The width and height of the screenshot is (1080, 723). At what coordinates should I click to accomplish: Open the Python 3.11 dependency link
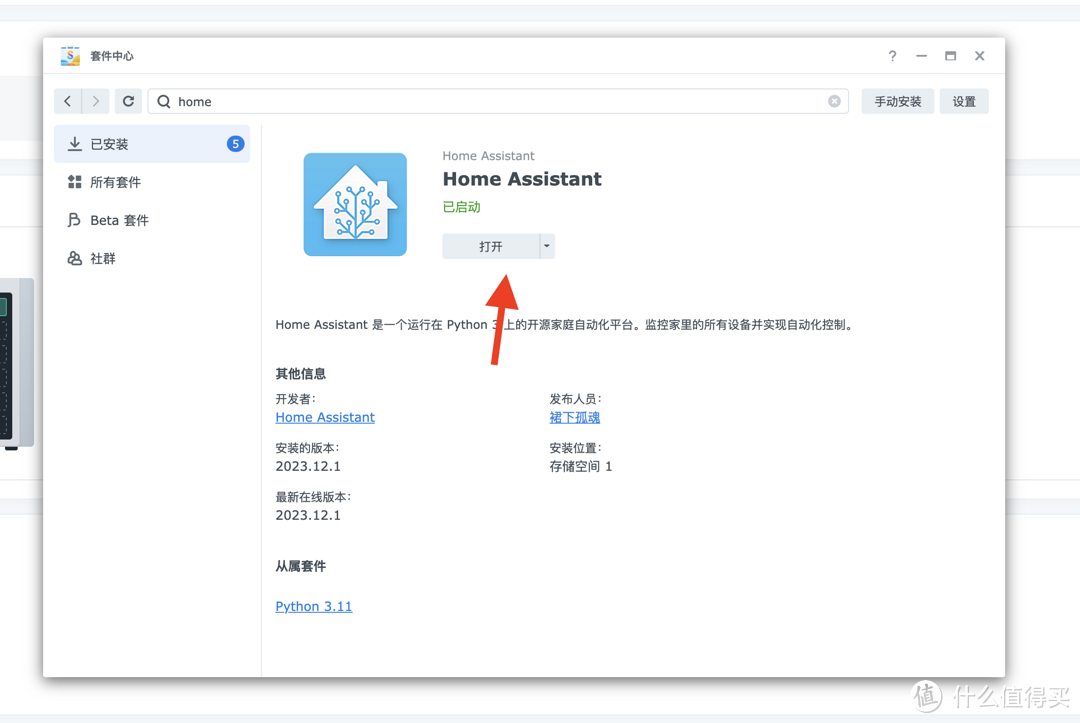(314, 606)
